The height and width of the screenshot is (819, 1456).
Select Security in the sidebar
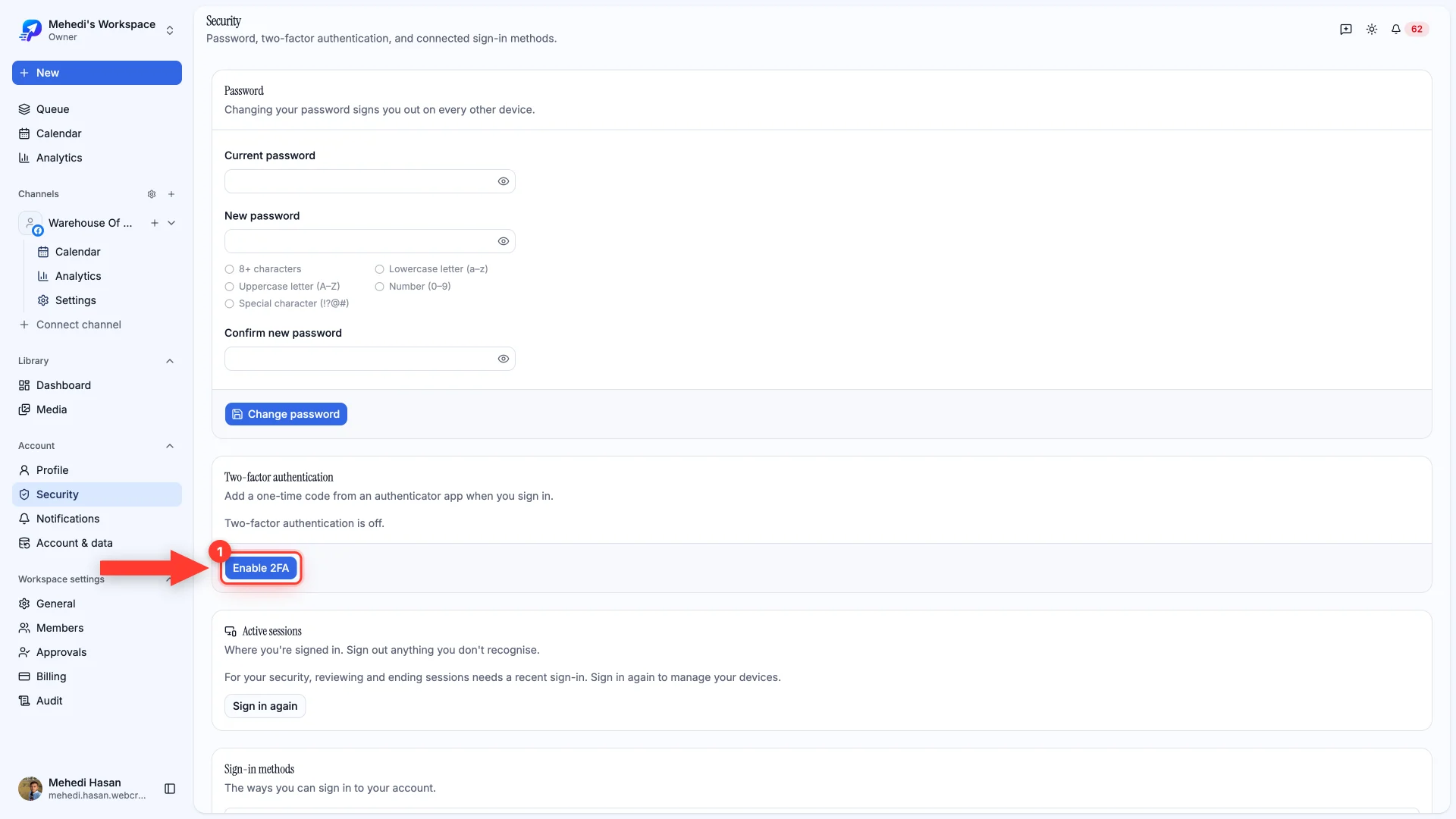click(x=97, y=494)
